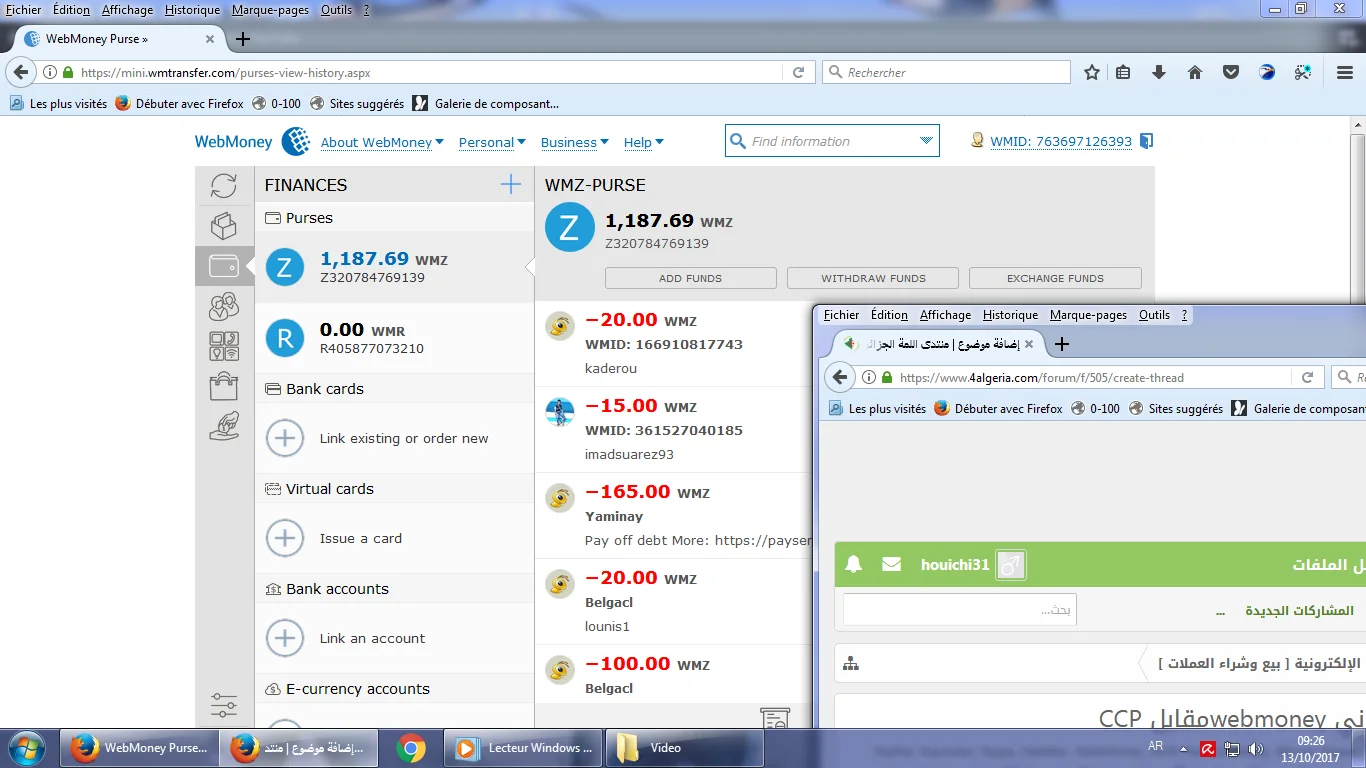Viewport: 1366px width, 768px height.
Task: Click the Issue a card plus button
Action: [285, 538]
